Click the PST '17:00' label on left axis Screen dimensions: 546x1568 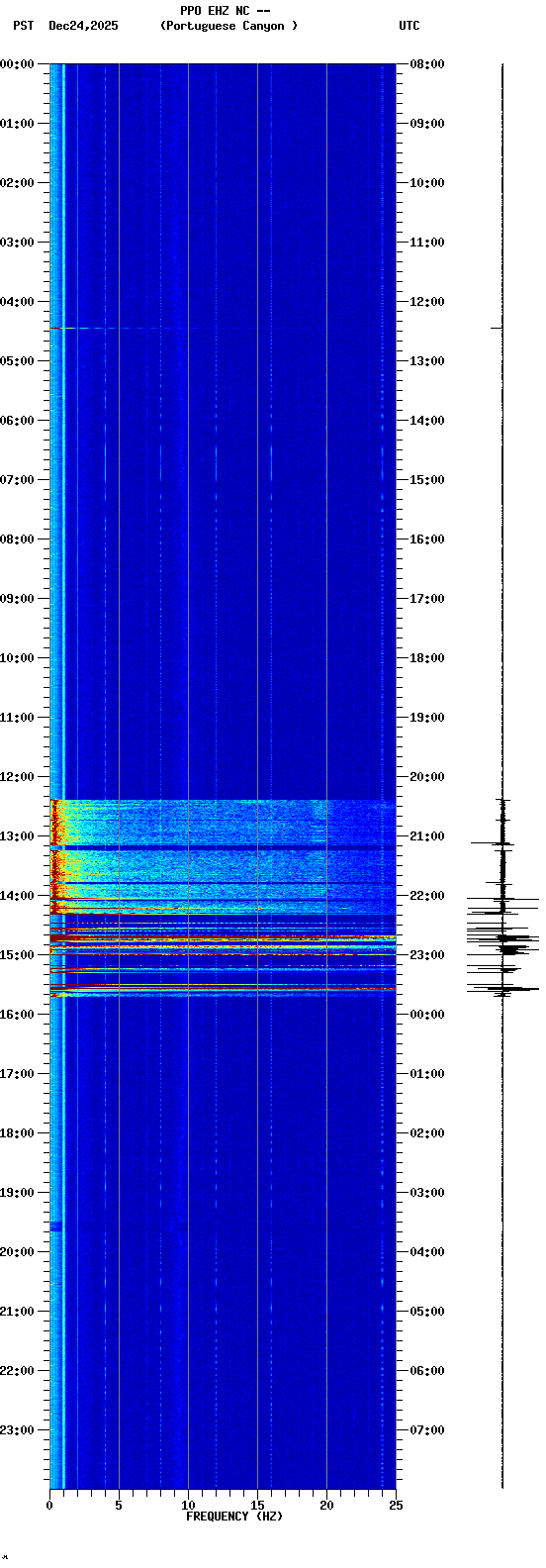tap(17, 1074)
